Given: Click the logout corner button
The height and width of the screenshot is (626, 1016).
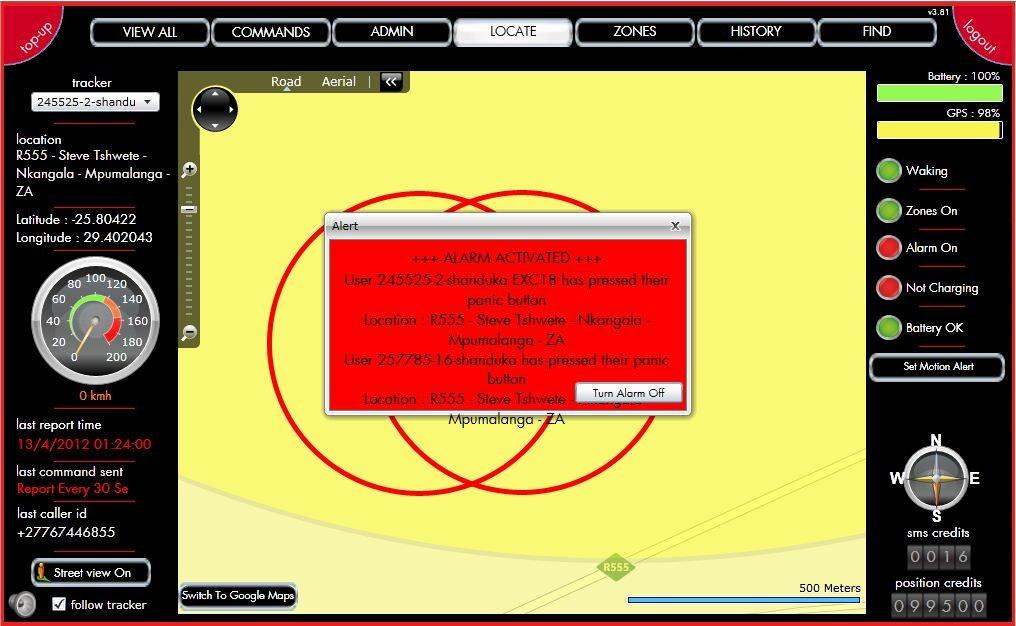Looking at the screenshot, I should (x=982, y=33).
